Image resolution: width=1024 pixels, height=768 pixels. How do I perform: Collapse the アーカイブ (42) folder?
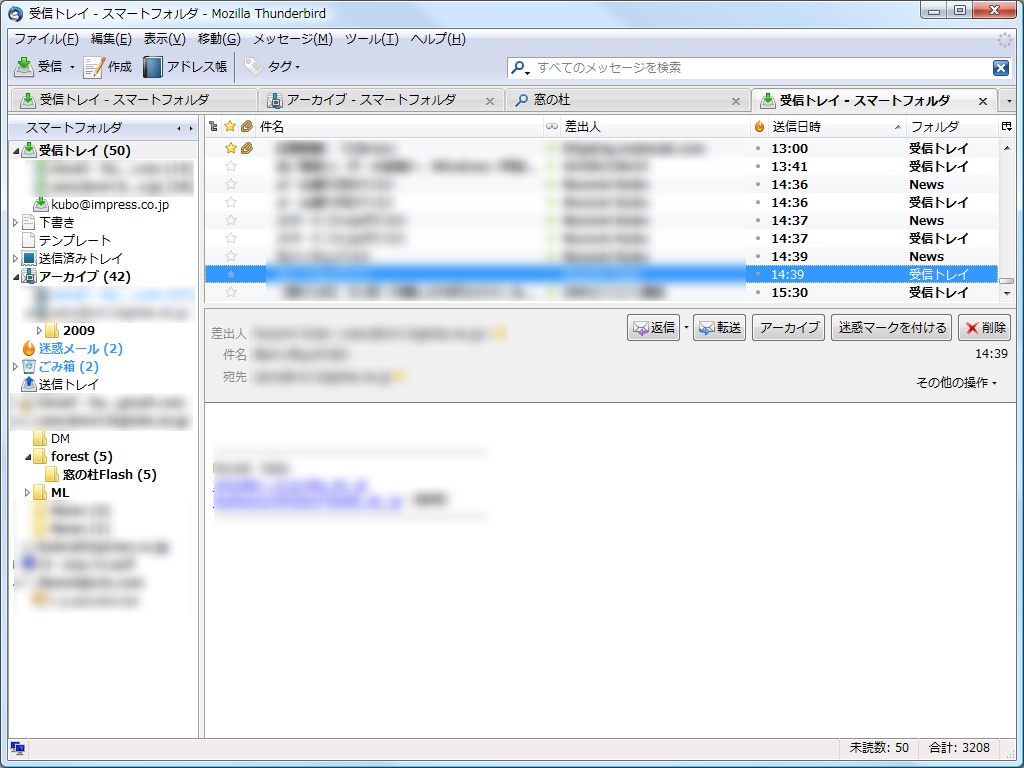(16, 277)
